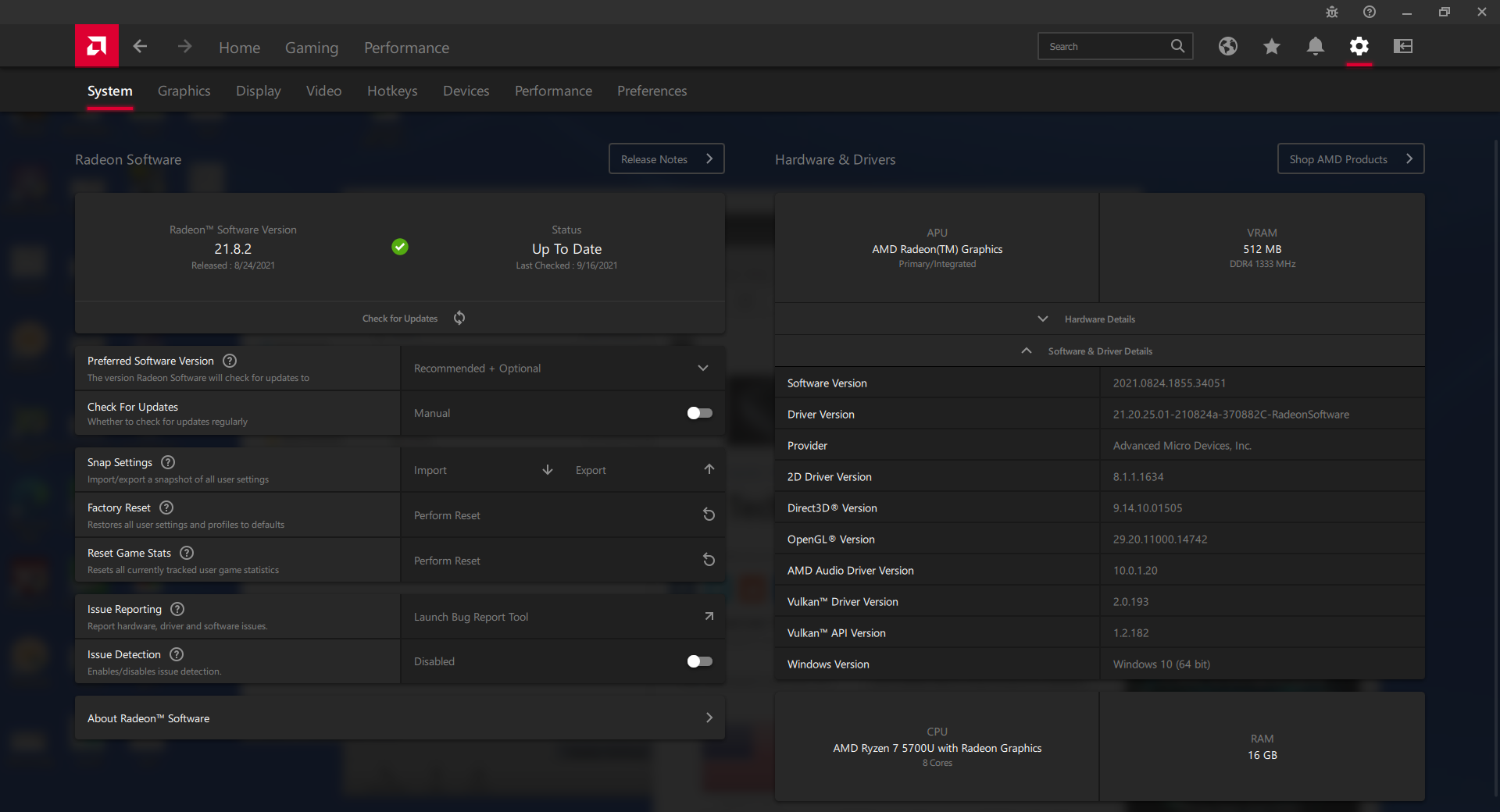1500x812 pixels.
Task: Open notifications bell icon
Action: [1316, 46]
